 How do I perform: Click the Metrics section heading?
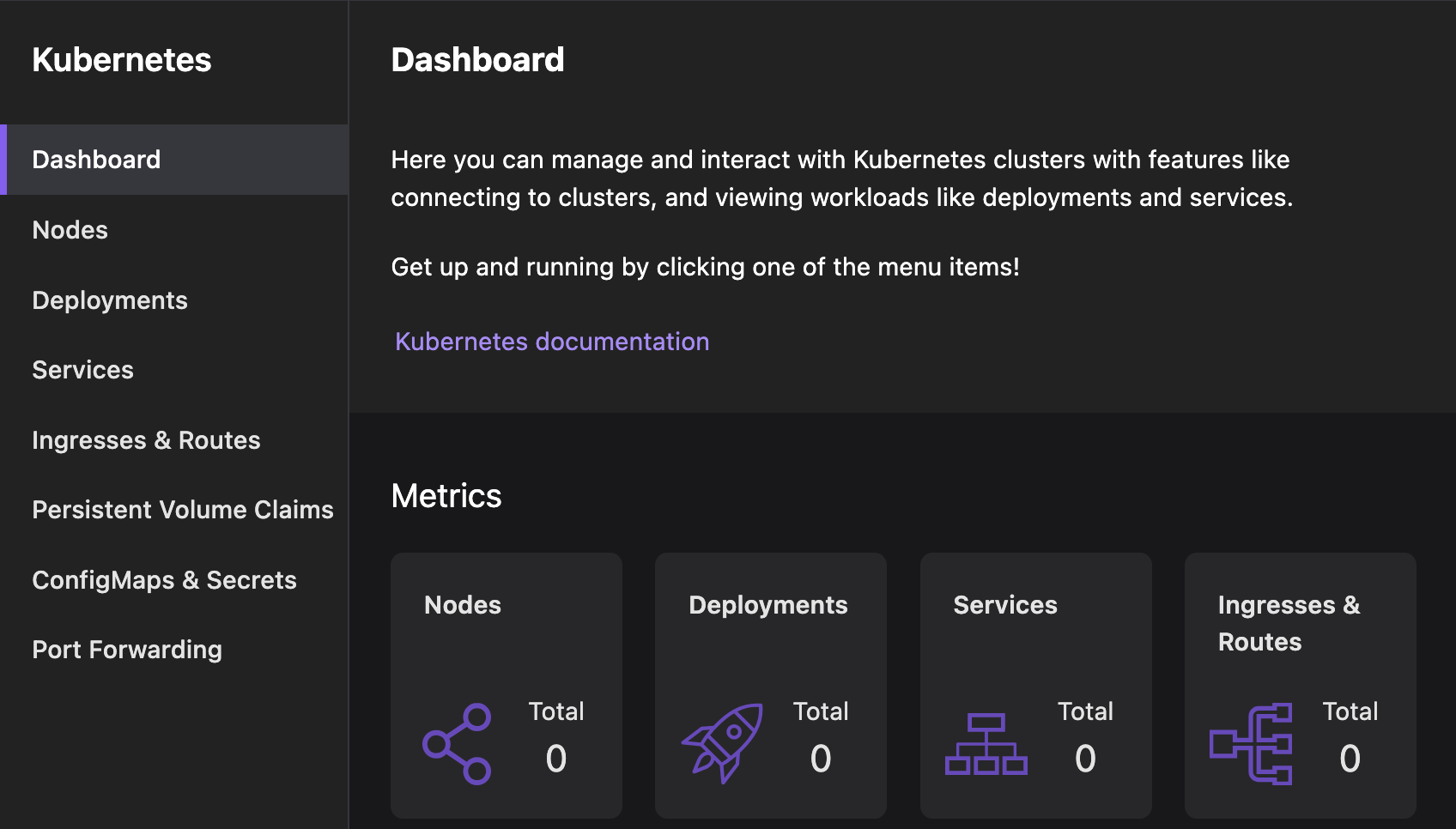click(x=446, y=496)
